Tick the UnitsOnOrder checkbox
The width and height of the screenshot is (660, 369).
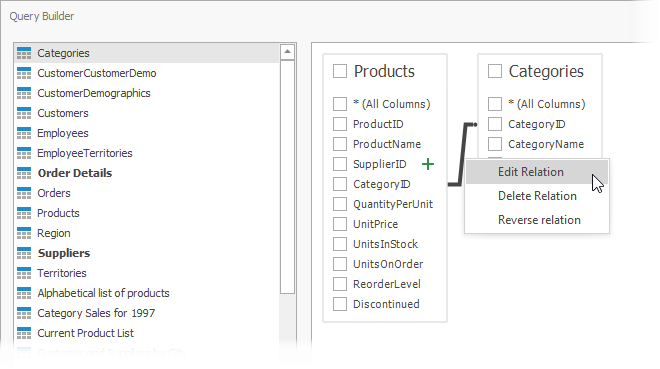coord(340,264)
